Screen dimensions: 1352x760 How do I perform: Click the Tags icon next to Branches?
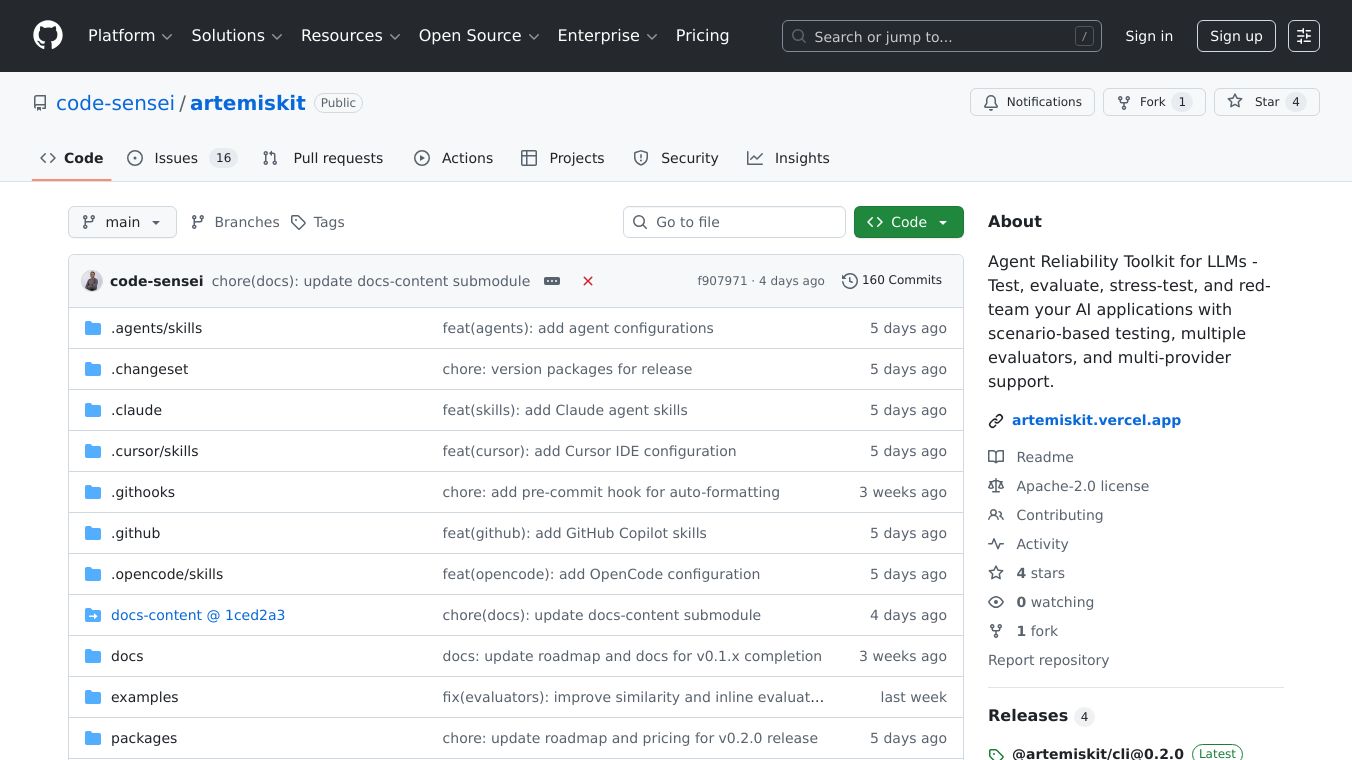click(x=300, y=222)
